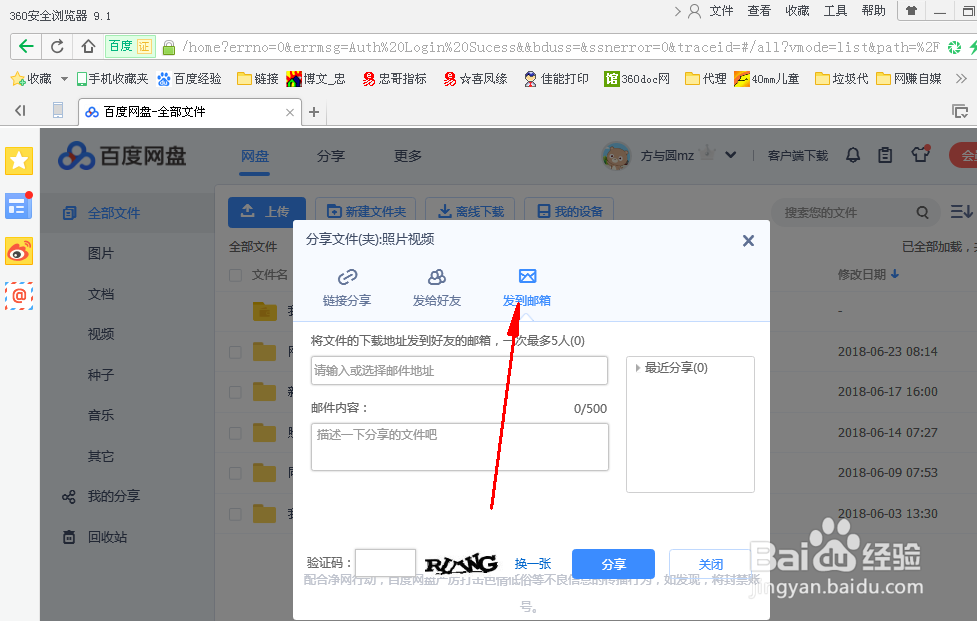
Task: Open the 查看 browser menu
Action: tap(760, 11)
